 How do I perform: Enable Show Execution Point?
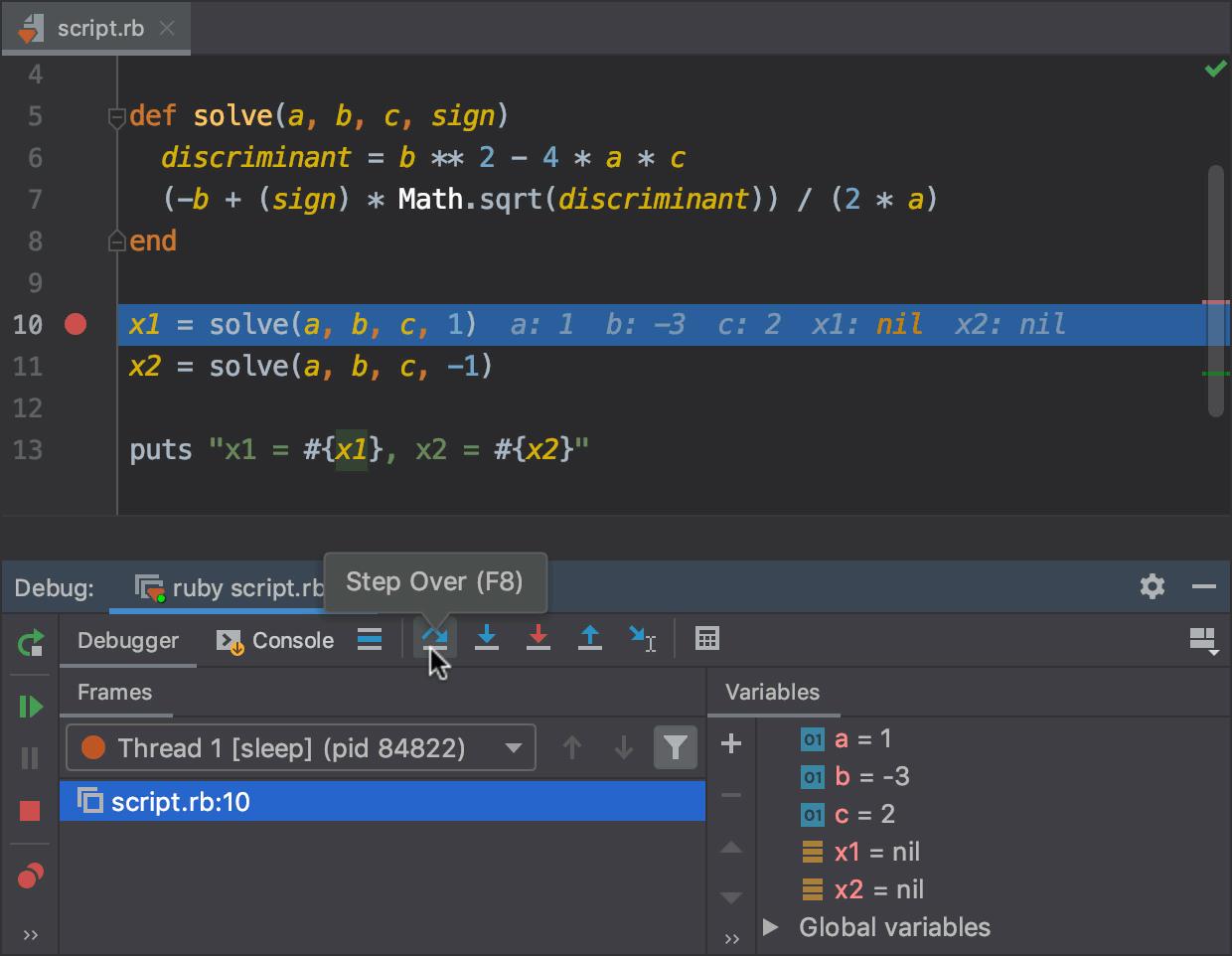point(369,640)
